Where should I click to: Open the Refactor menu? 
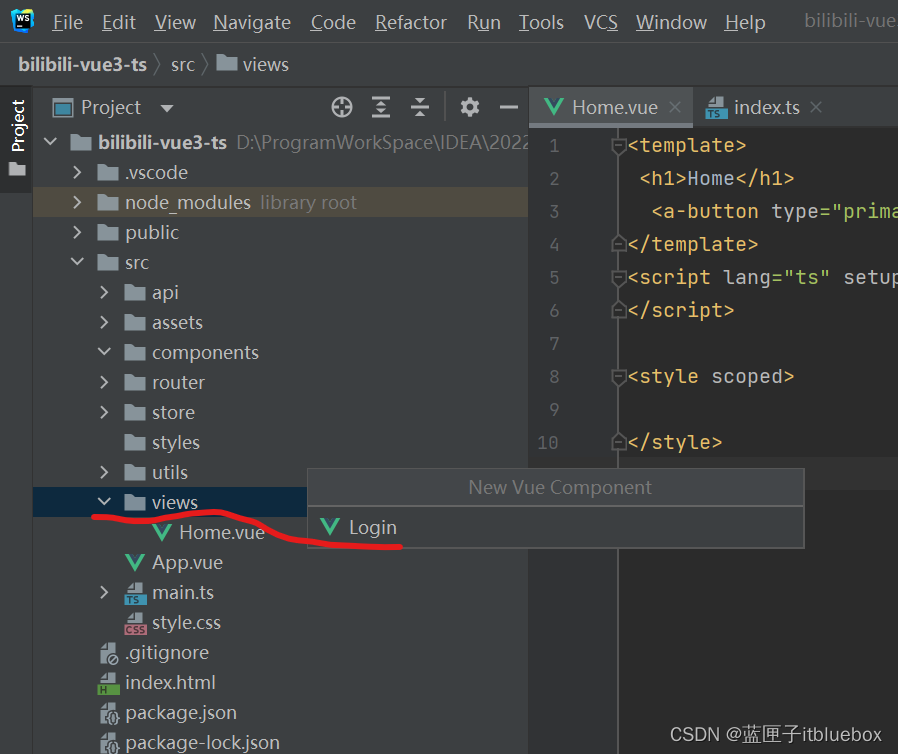tap(411, 22)
